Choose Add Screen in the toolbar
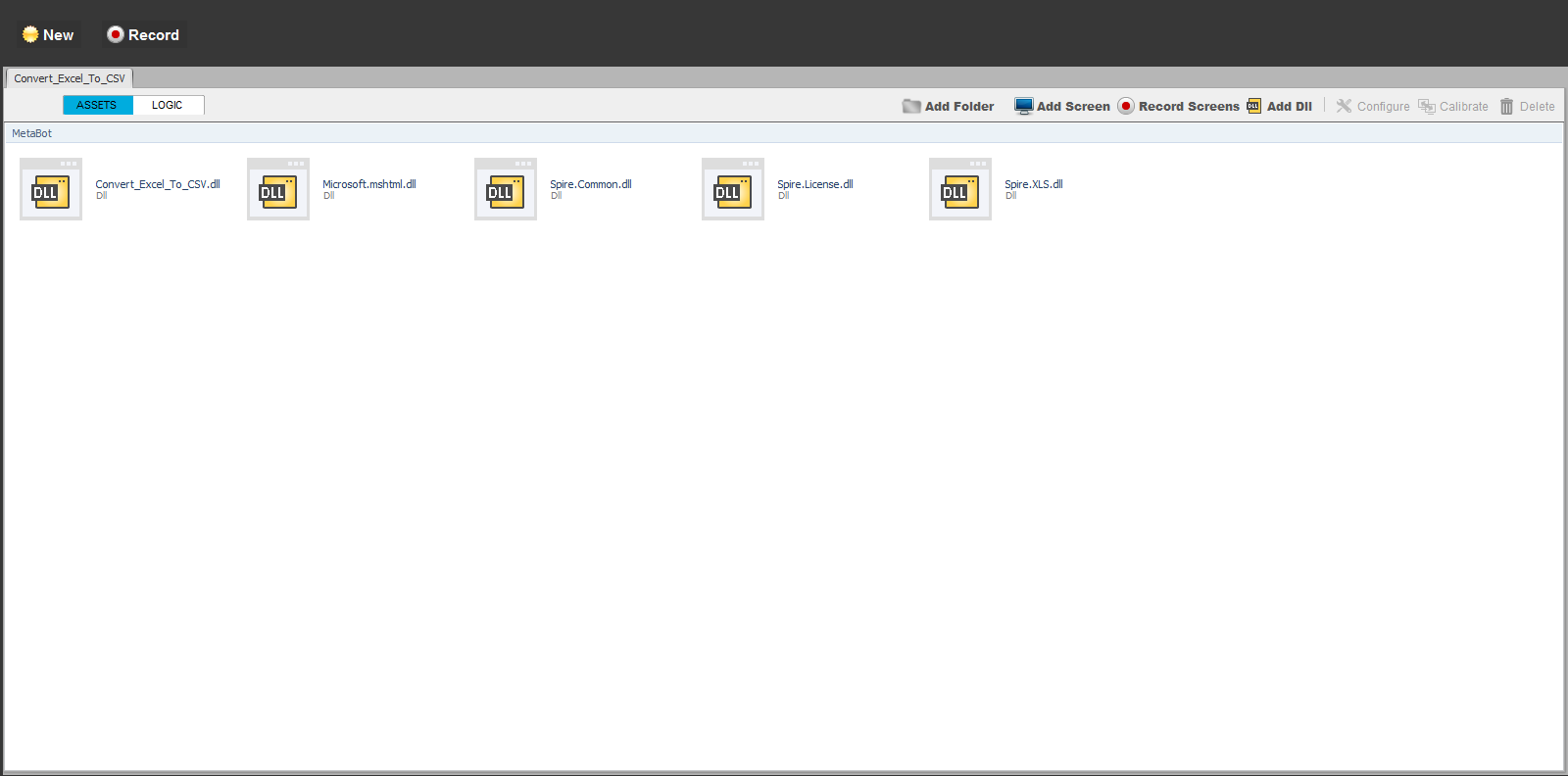1568x776 pixels. pyautogui.click(x=1062, y=106)
